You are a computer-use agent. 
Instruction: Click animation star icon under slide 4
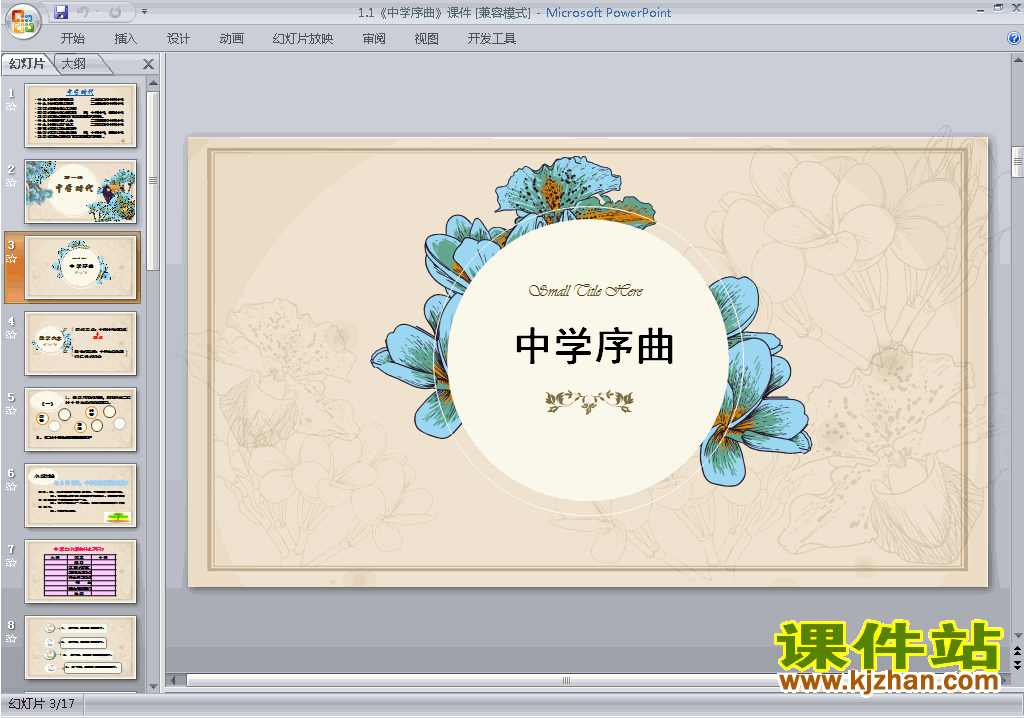pyautogui.click(x=11, y=335)
